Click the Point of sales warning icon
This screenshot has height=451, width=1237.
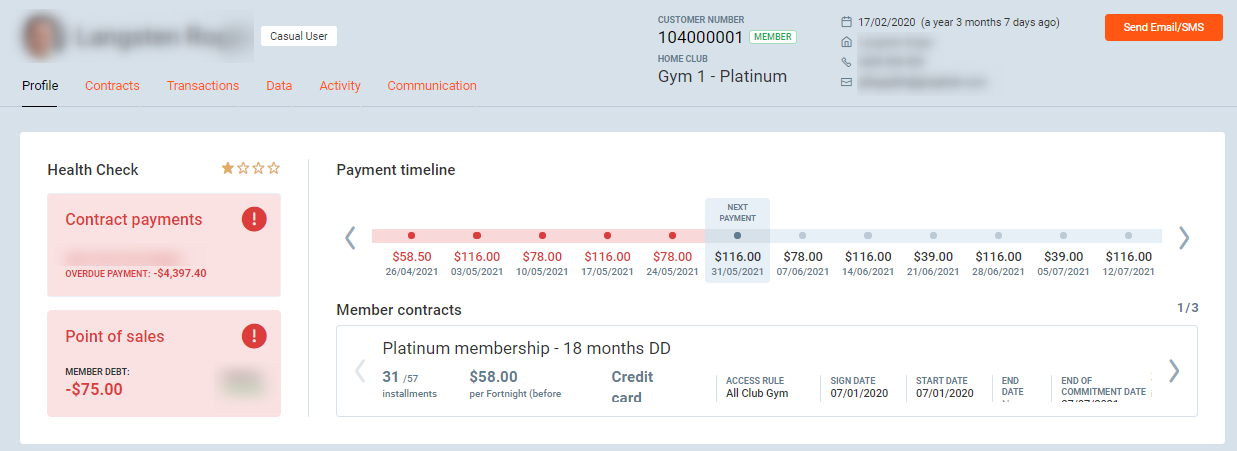click(254, 336)
